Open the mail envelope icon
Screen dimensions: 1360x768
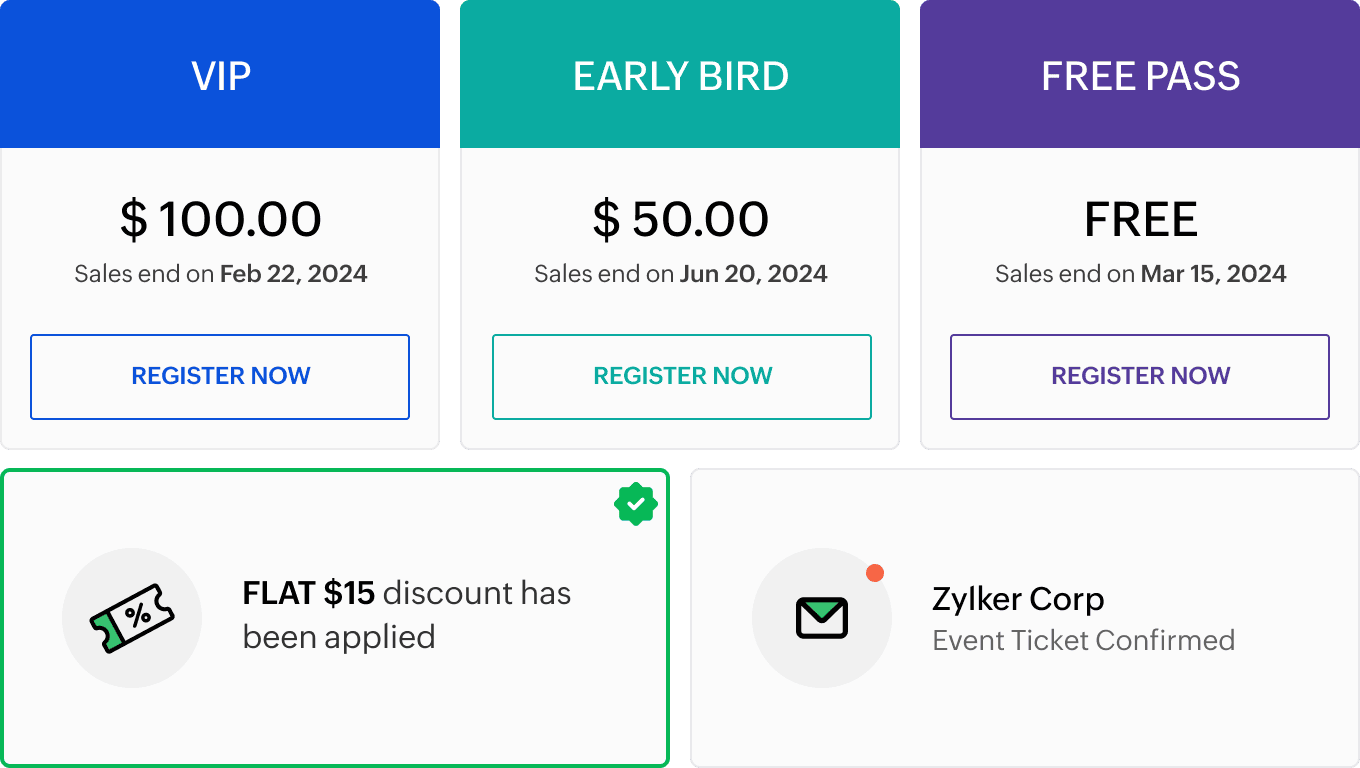pos(822,618)
